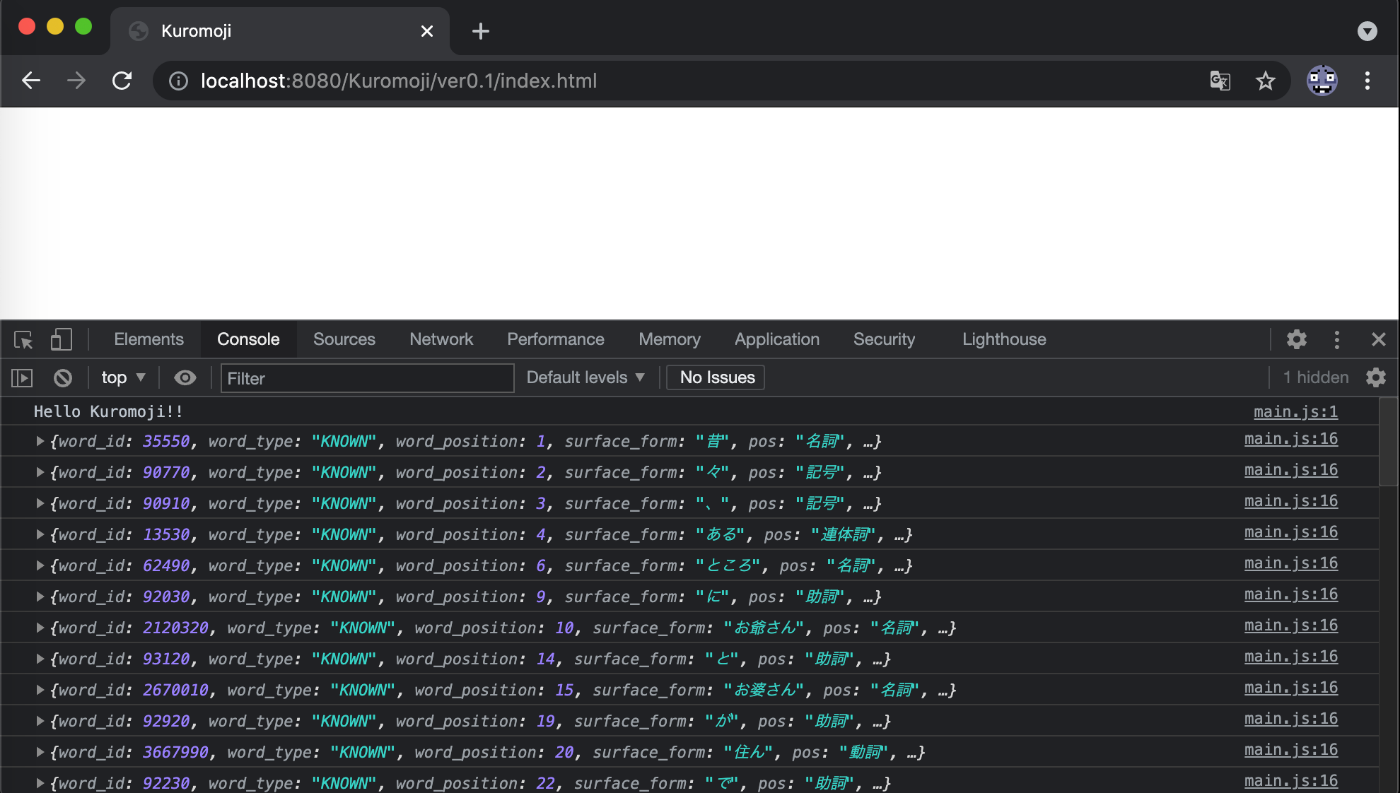Viewport: 1400px width, 793px height.
Task: Open main.js:16 link for word_id 2120320
Action: click(x=1290, y=624)
